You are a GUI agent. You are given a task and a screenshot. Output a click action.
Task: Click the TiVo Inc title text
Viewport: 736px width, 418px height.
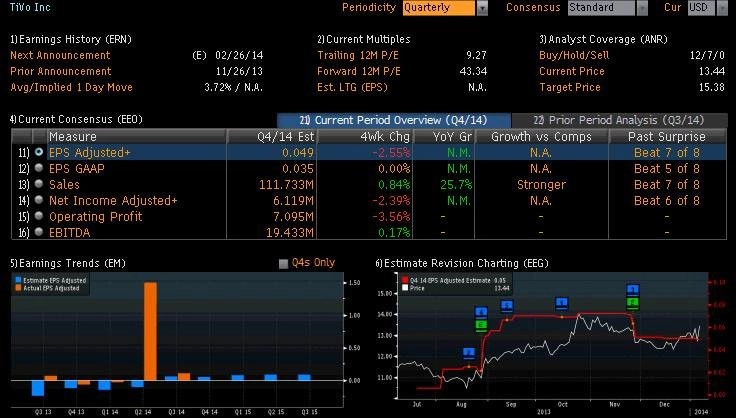tap(30, 7)
